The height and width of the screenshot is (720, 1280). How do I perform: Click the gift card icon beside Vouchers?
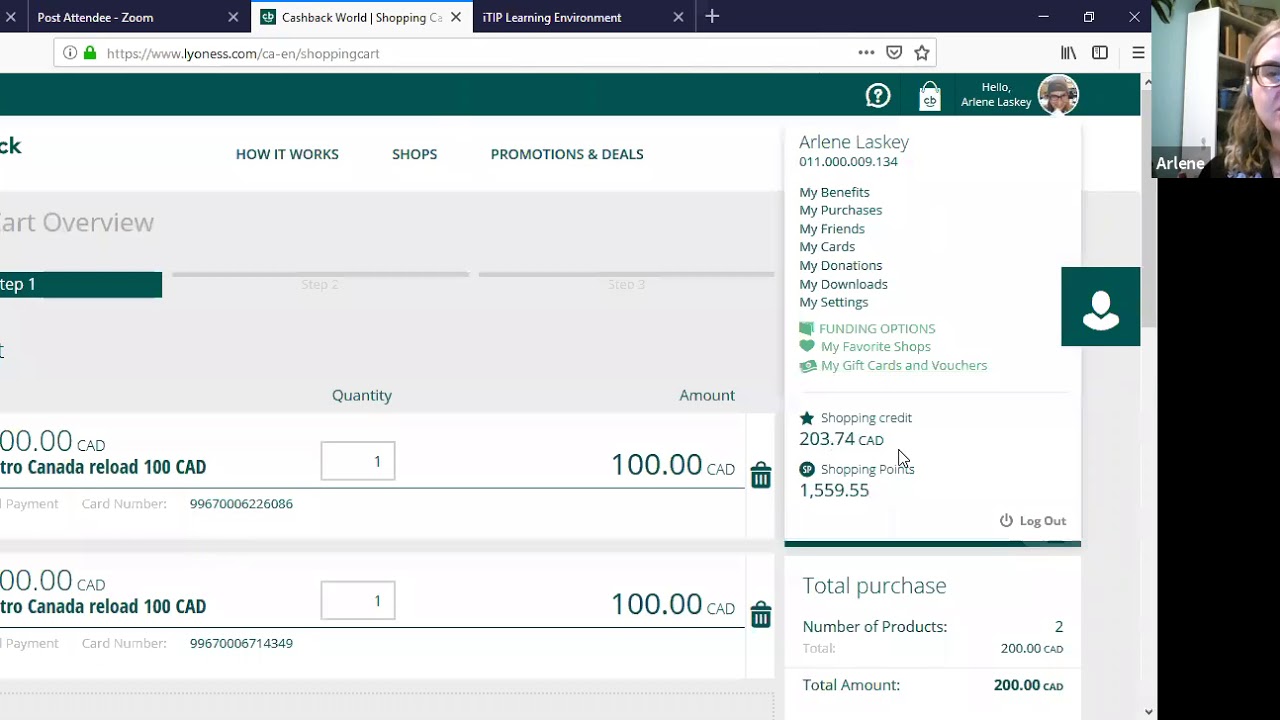coord(807,366)
